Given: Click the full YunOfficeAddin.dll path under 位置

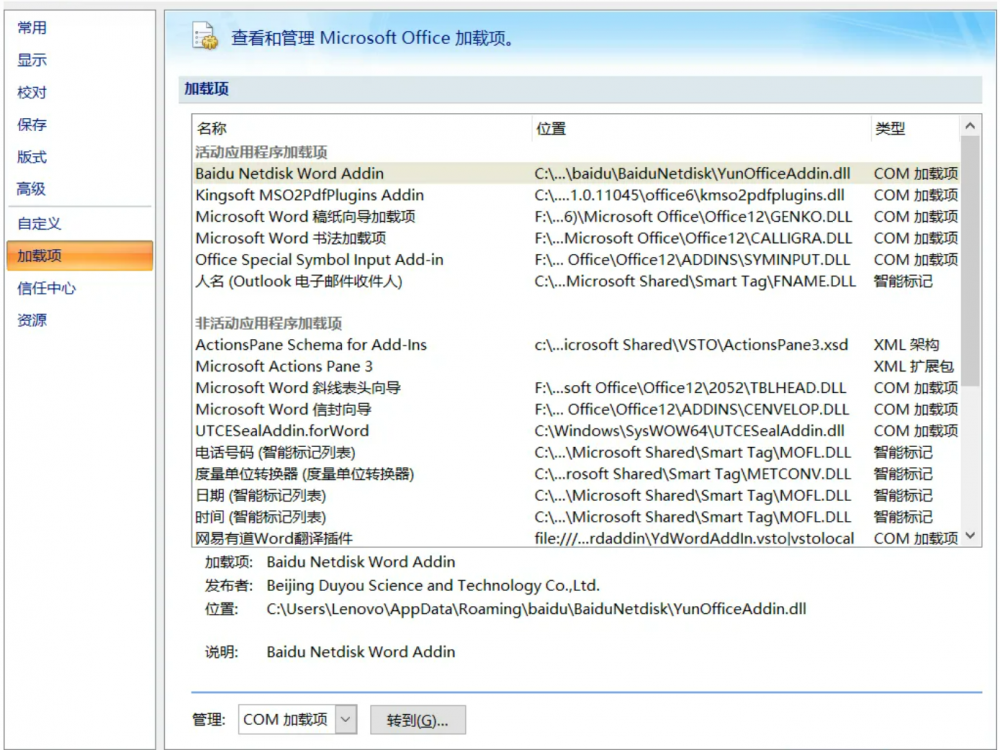Looking at the screenshot, I should coord(536,609).
